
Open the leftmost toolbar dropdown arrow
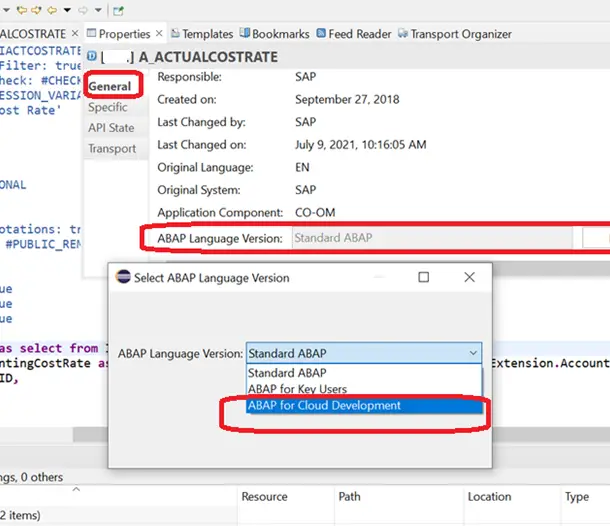(6, 10)
